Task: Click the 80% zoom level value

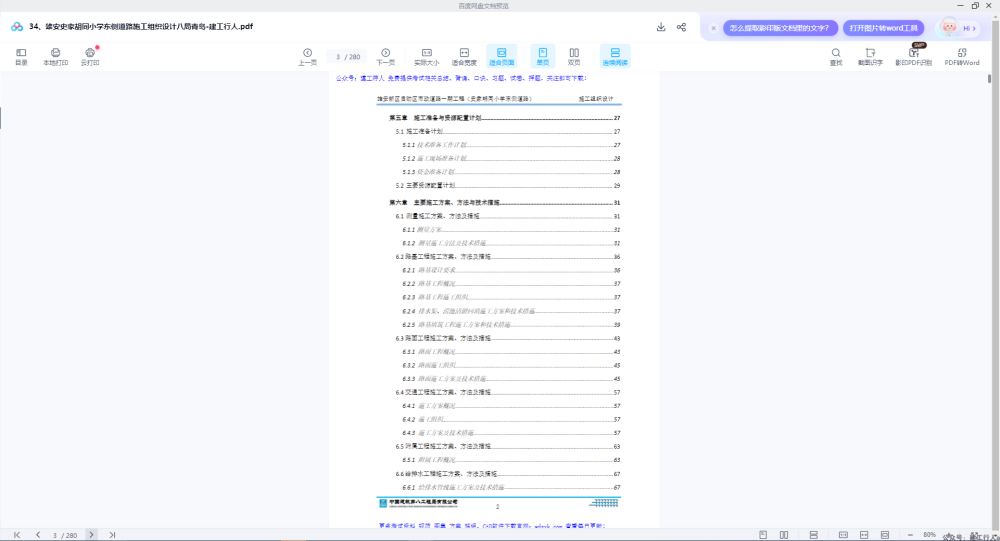Action: click(x=929, y=535)
